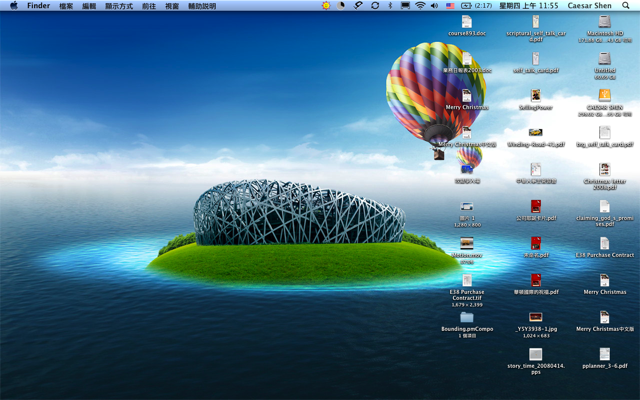The width and height of the screenshot is (640, 400).
Task: Select the SellingPower file on desktop
Action: [535, 95]
